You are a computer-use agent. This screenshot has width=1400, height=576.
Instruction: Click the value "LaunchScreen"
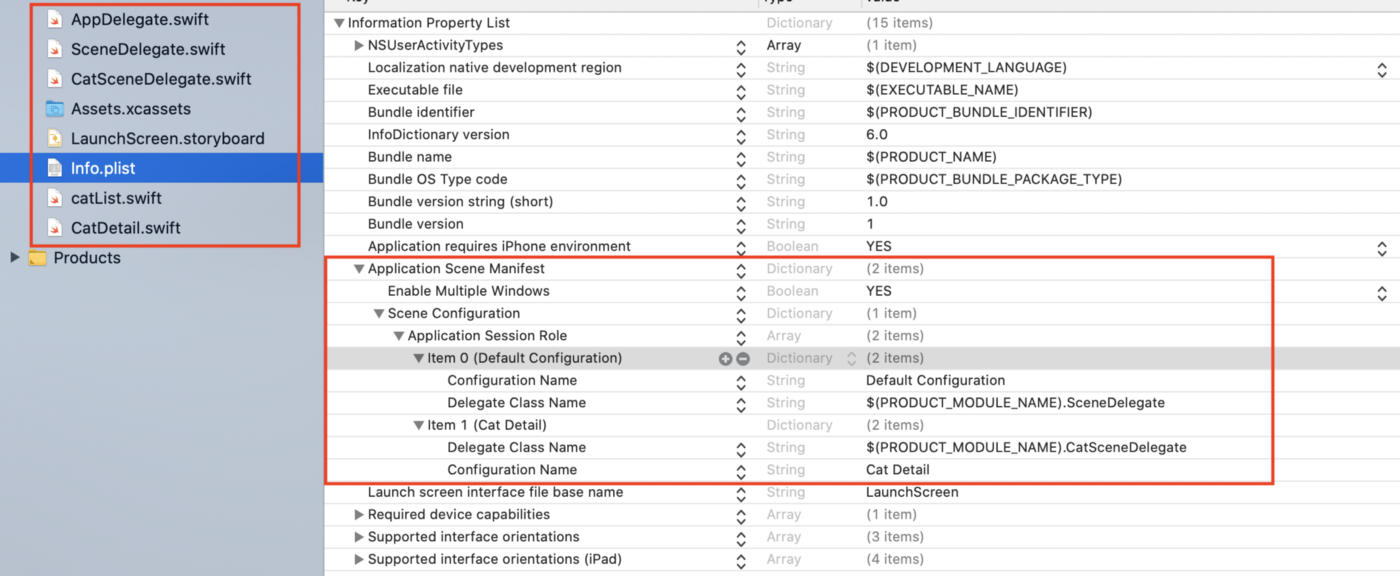[912, 492]
